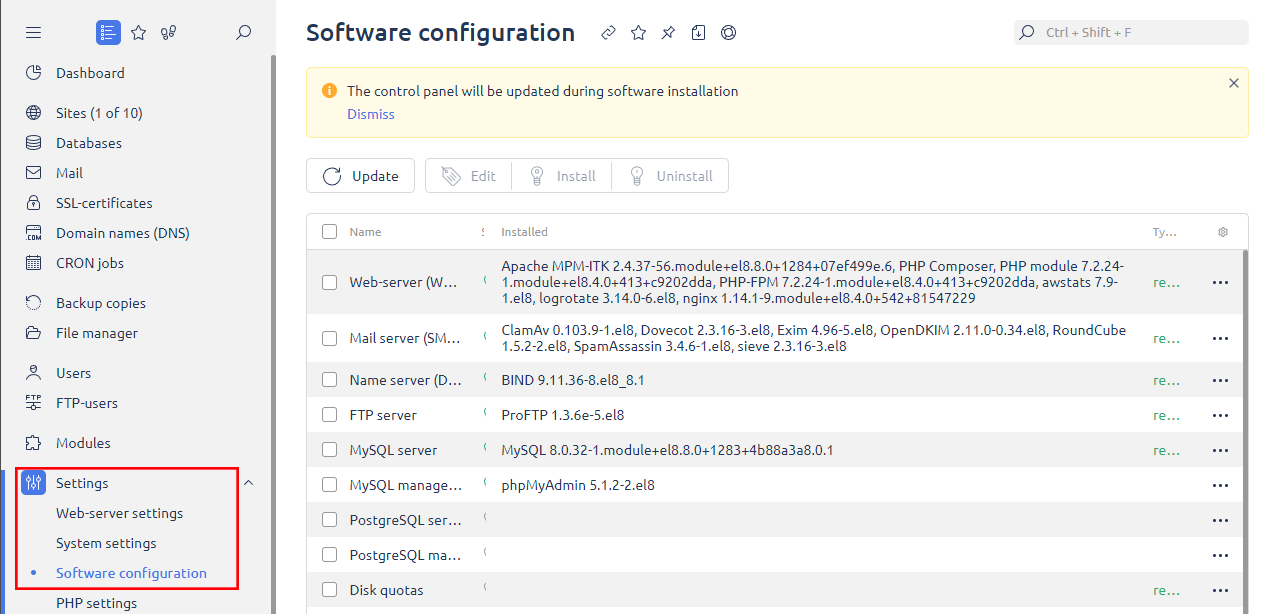Viewport: 1278px width, 614px height.
Task: Click the help icon next to title
Action: pos(728,33)
